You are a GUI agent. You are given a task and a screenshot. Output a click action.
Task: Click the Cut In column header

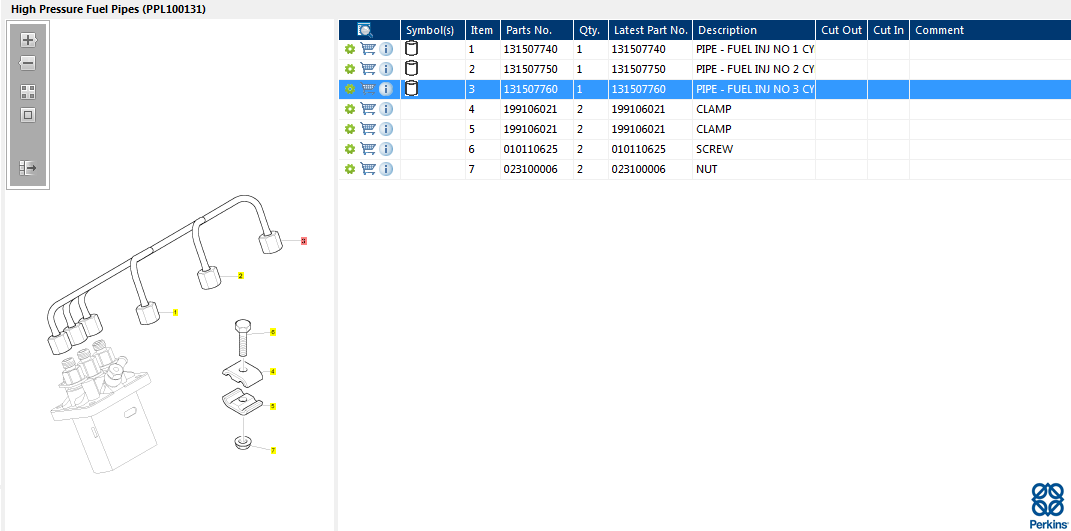[x=889, y=30]
